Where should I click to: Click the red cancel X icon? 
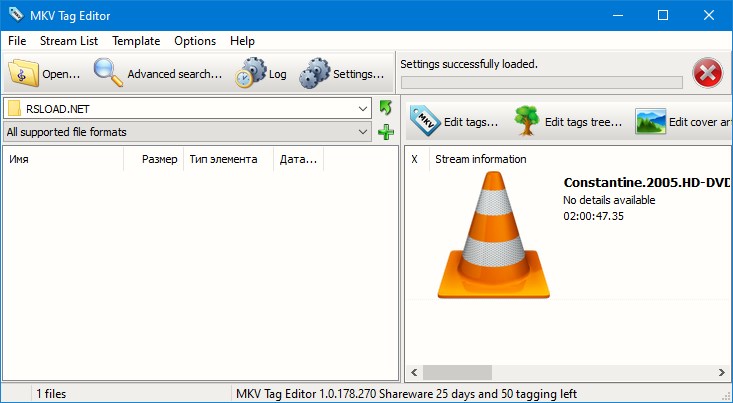click(707, 73)
